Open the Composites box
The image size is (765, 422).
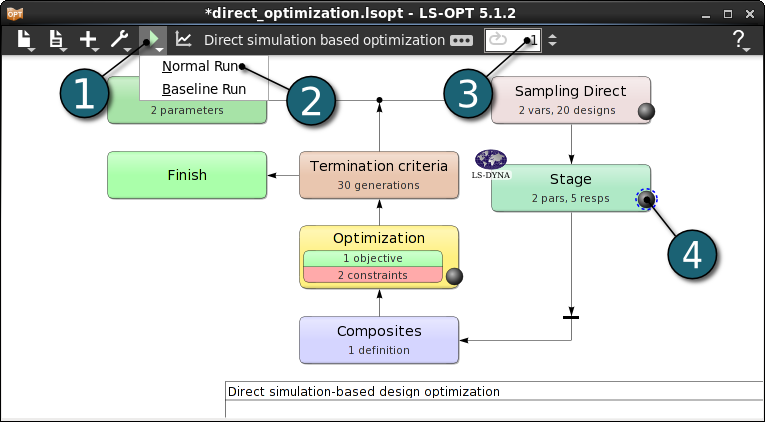pos(379,340)
